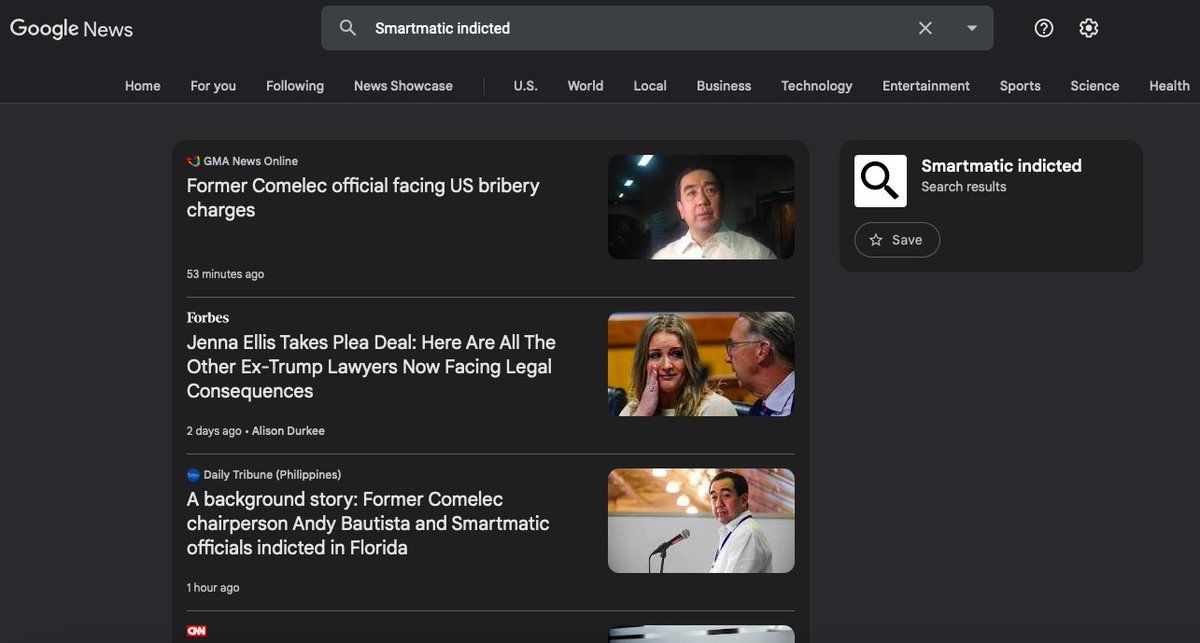Open the Health section

[1169, 86]
